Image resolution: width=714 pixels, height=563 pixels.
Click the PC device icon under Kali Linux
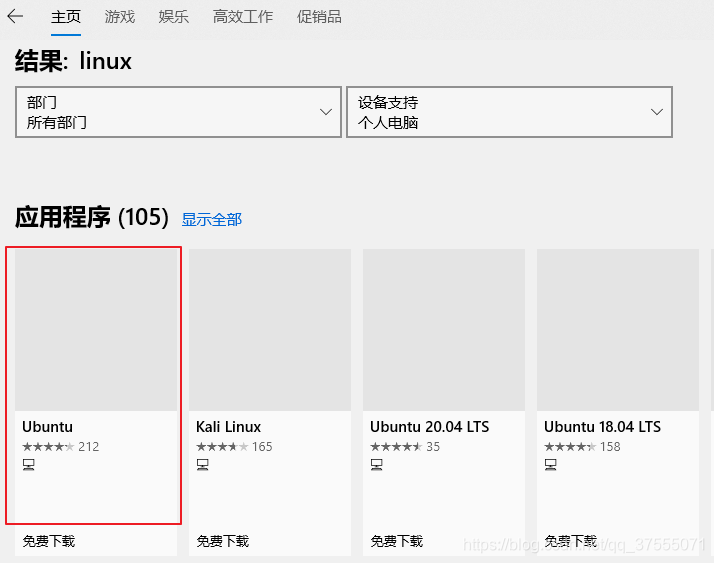[203, 465]
